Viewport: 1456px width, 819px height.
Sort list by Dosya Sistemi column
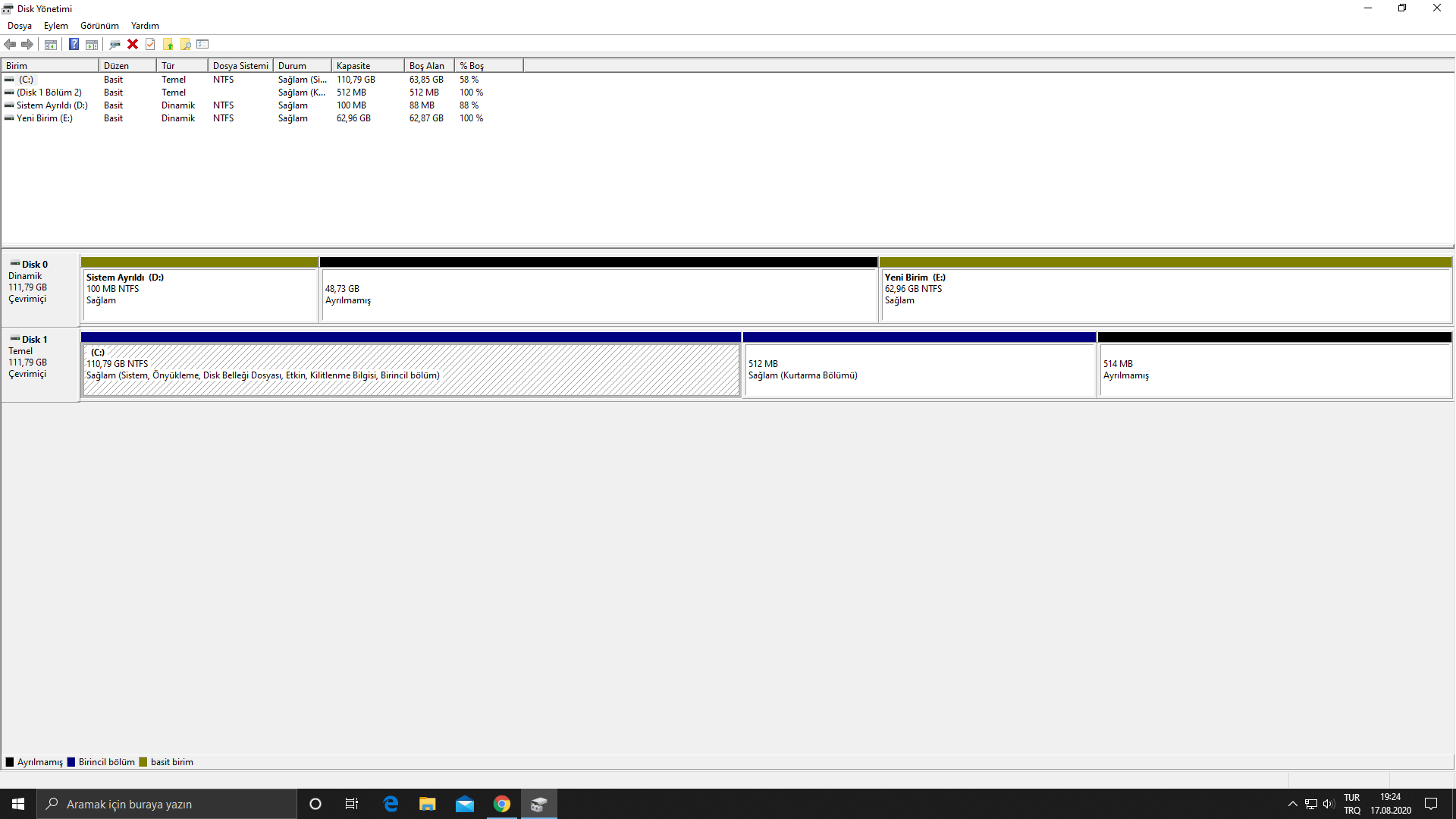pyautogui.click(x=240, y=66)
